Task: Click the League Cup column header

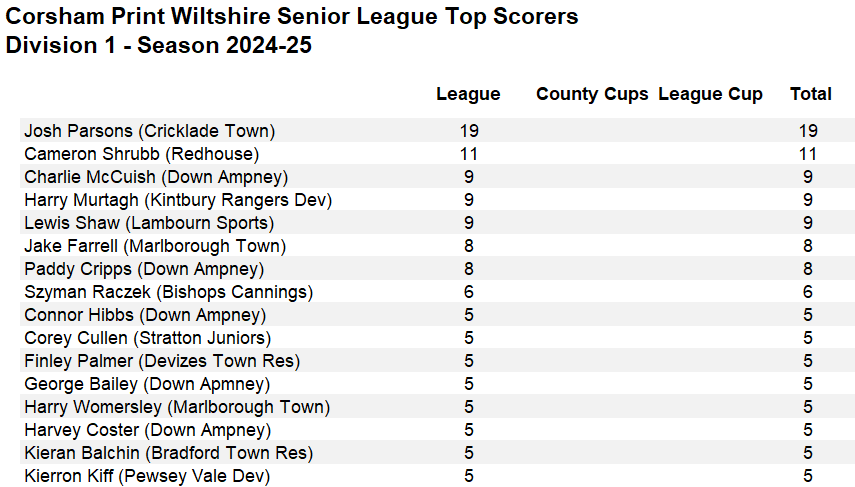Action: coord(710,94)
